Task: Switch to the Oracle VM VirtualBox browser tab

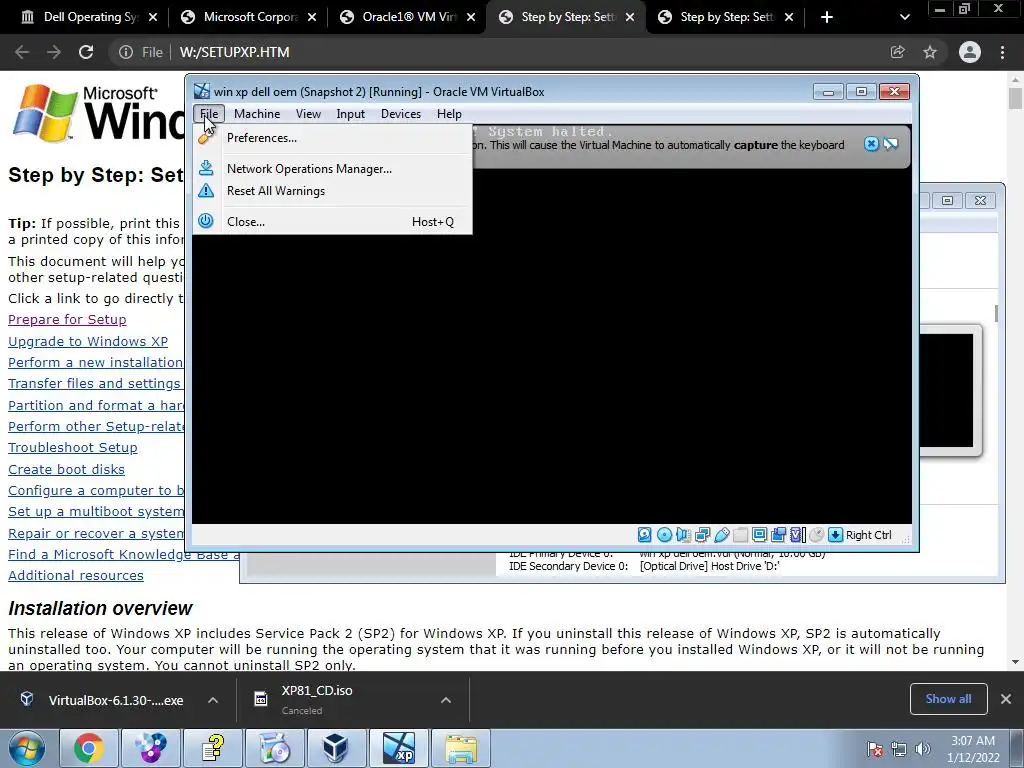Action: click(x=408, y=17)
